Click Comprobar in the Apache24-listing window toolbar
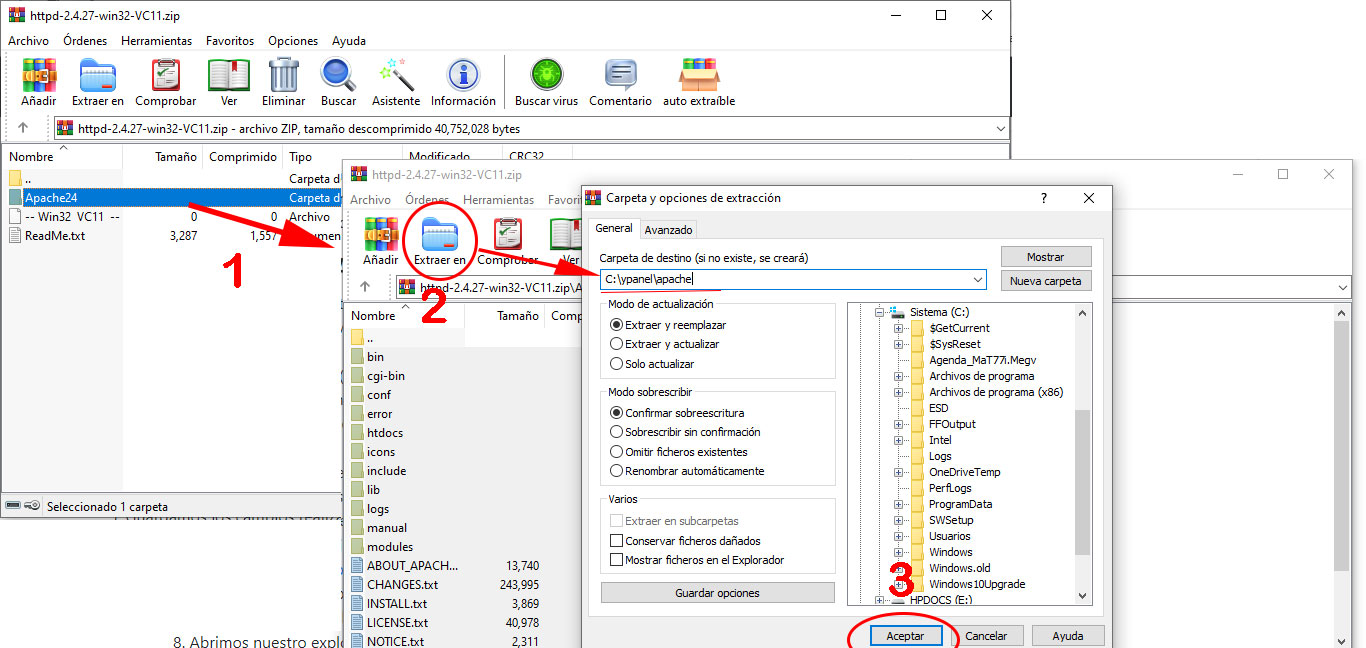The height and width of the screenshot is (648, 1366). pos(166,82)
